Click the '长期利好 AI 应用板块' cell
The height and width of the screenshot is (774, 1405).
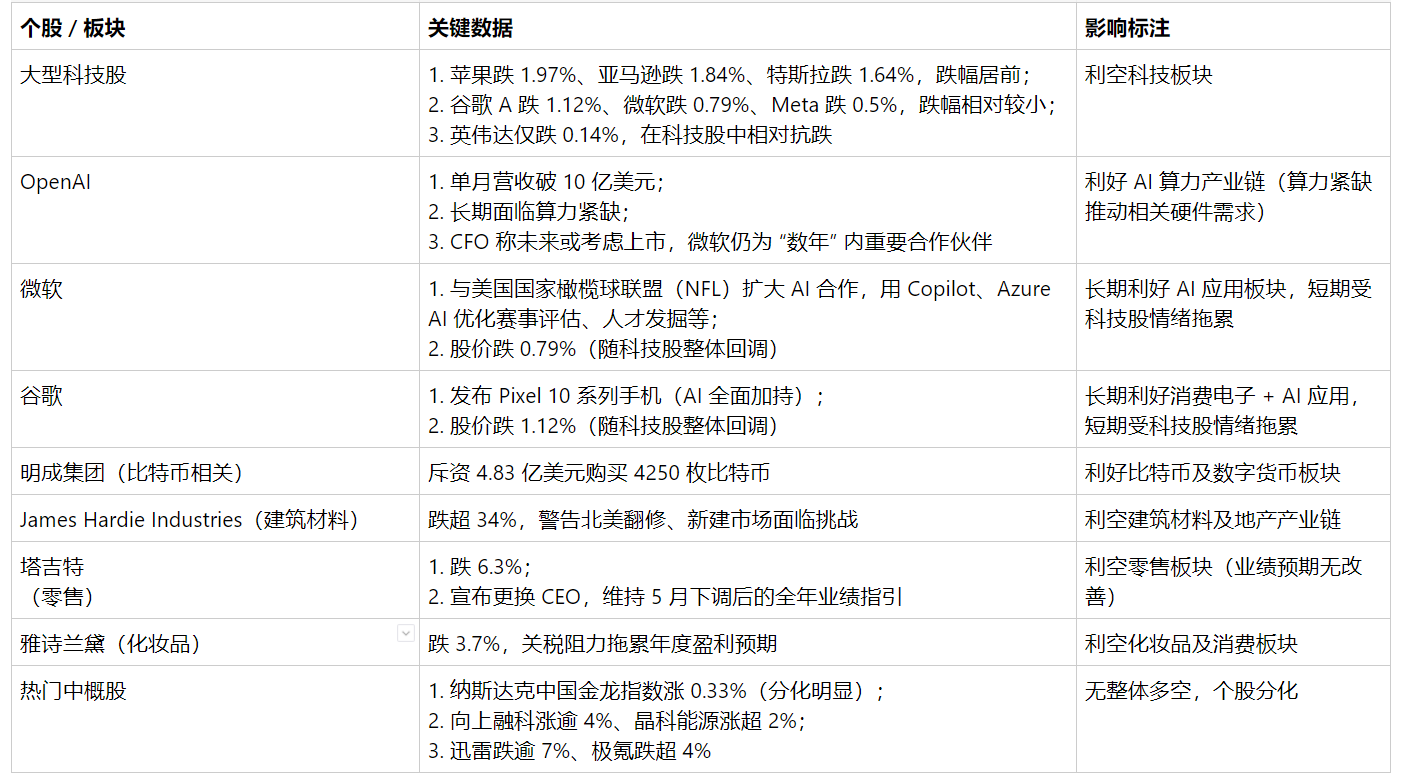(x=1233, y=317)
